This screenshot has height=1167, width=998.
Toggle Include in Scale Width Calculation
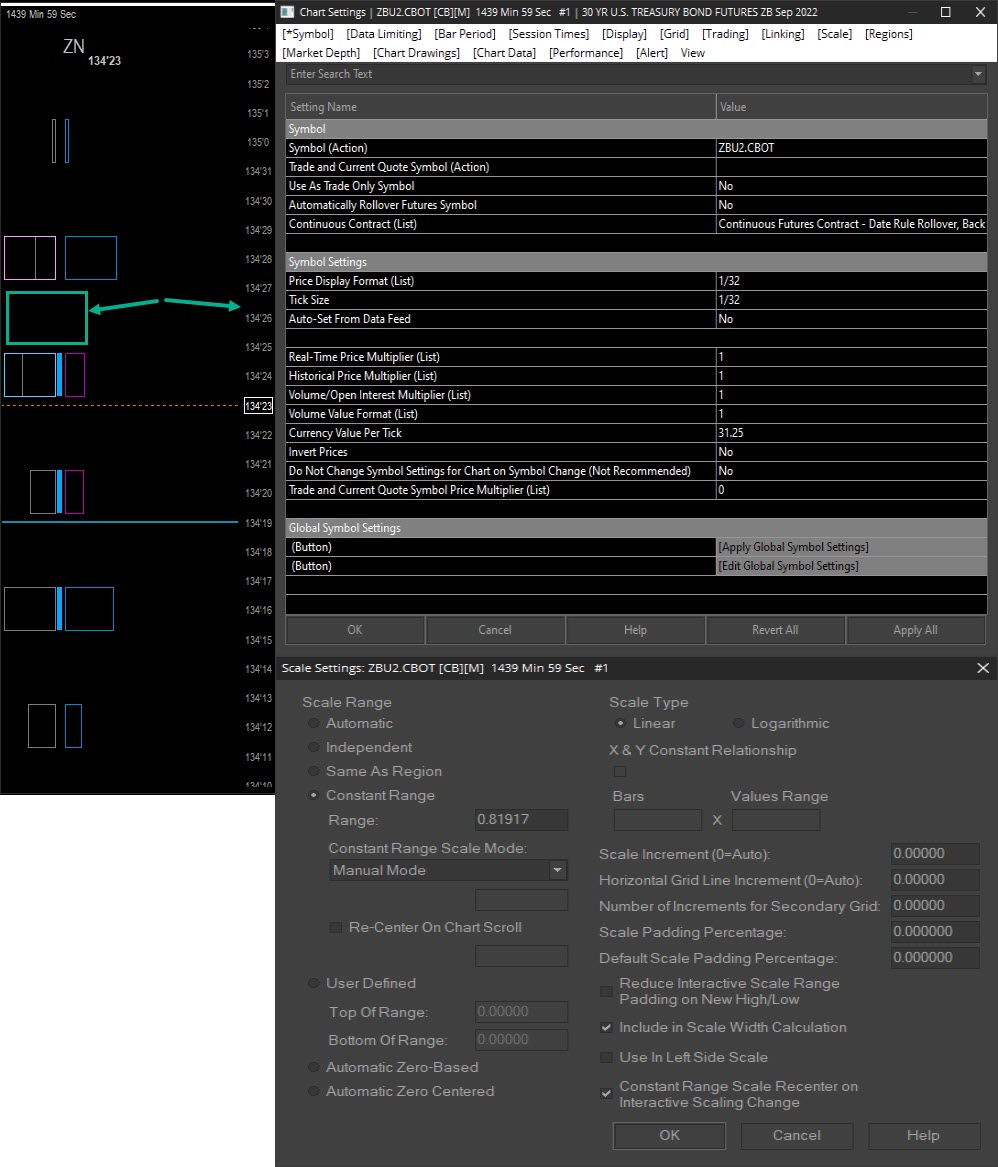607,1028
